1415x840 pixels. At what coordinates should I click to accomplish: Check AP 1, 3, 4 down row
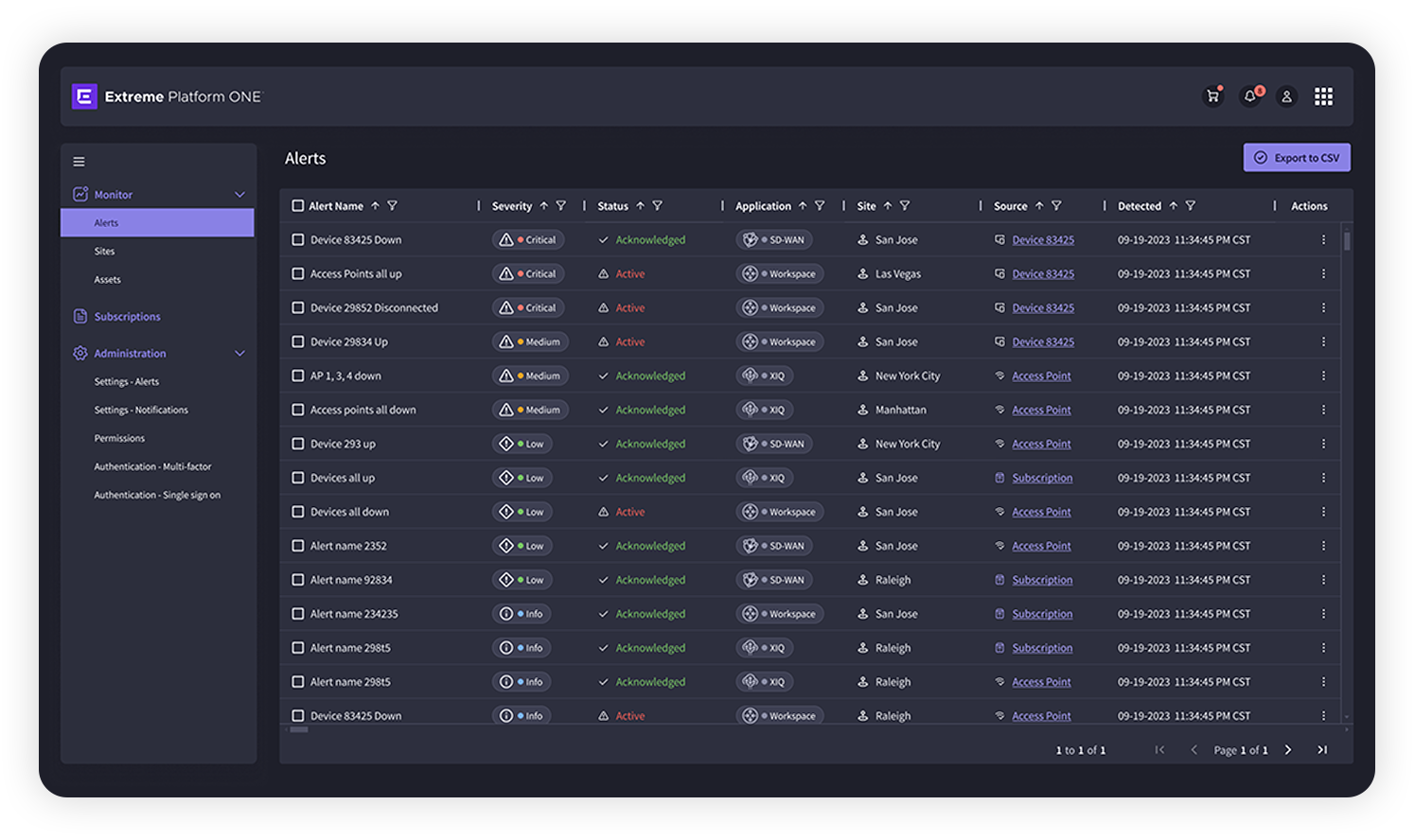tap(297, 376)
